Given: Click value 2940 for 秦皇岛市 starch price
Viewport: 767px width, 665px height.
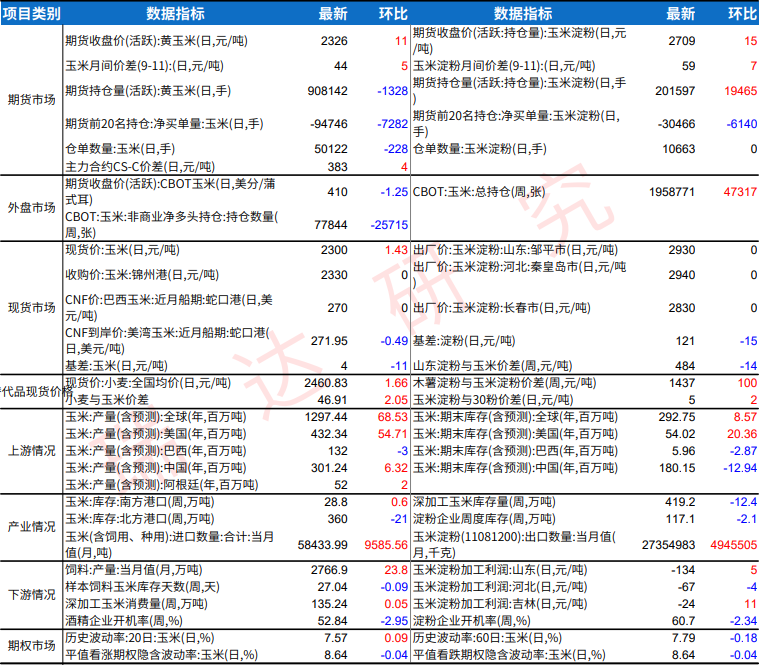Looking at the screenshot, I should click(682, 275).
